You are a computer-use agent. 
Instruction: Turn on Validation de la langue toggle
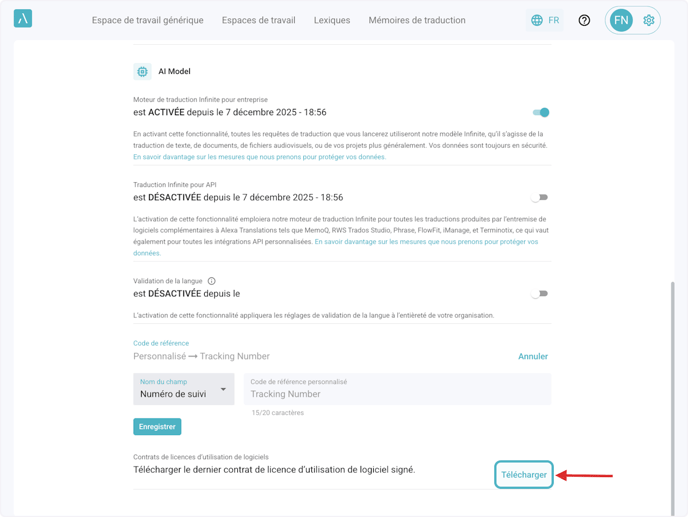point(540,294)
